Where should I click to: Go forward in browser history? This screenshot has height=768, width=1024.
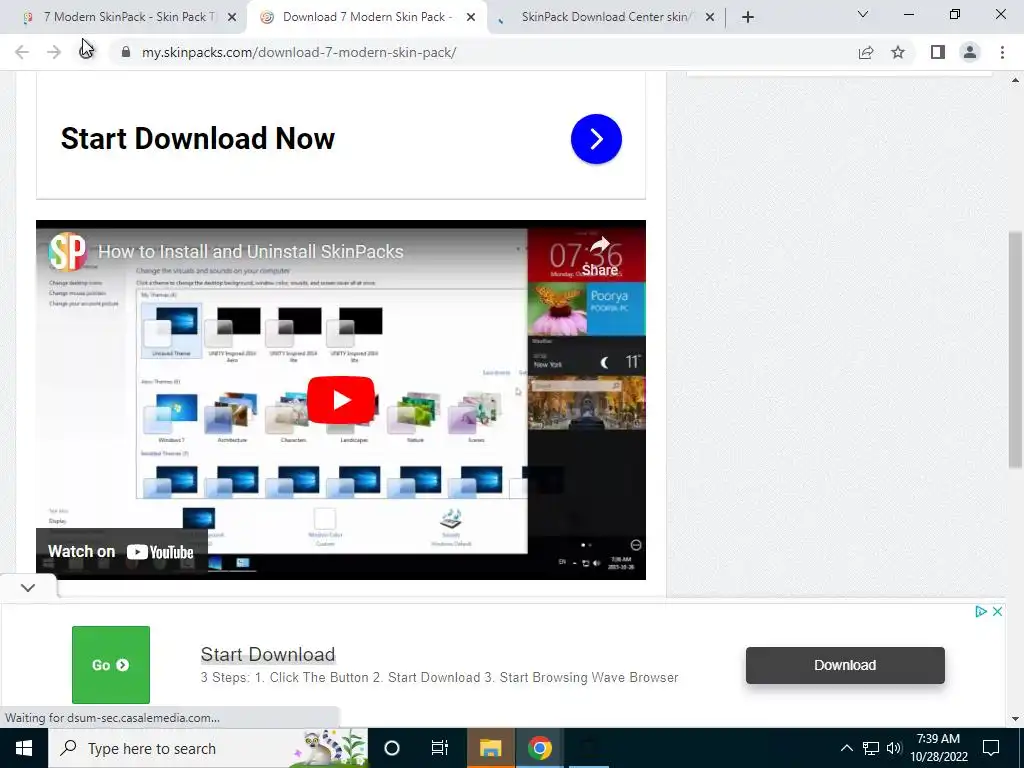pos(54,52)
